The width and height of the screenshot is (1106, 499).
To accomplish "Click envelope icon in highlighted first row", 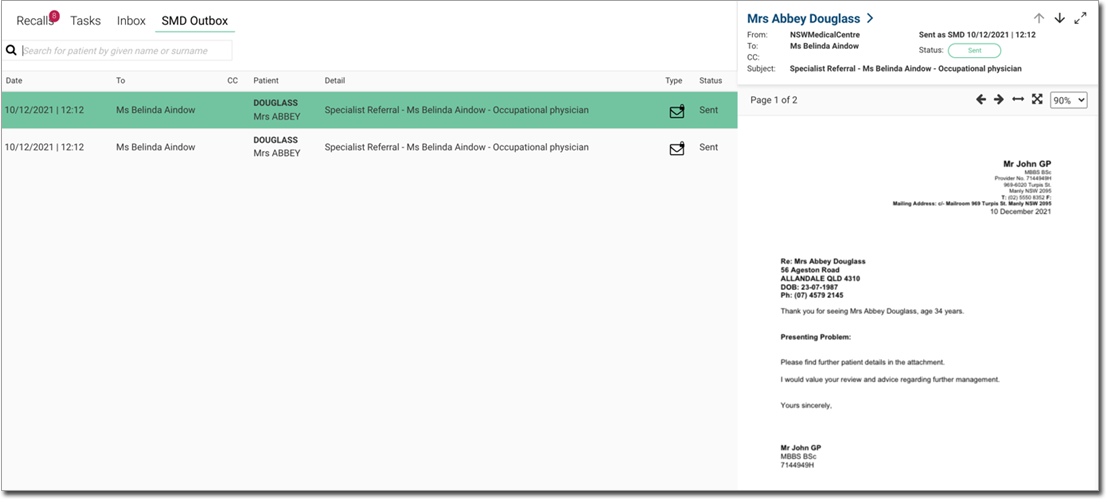I will click(677, 111).
